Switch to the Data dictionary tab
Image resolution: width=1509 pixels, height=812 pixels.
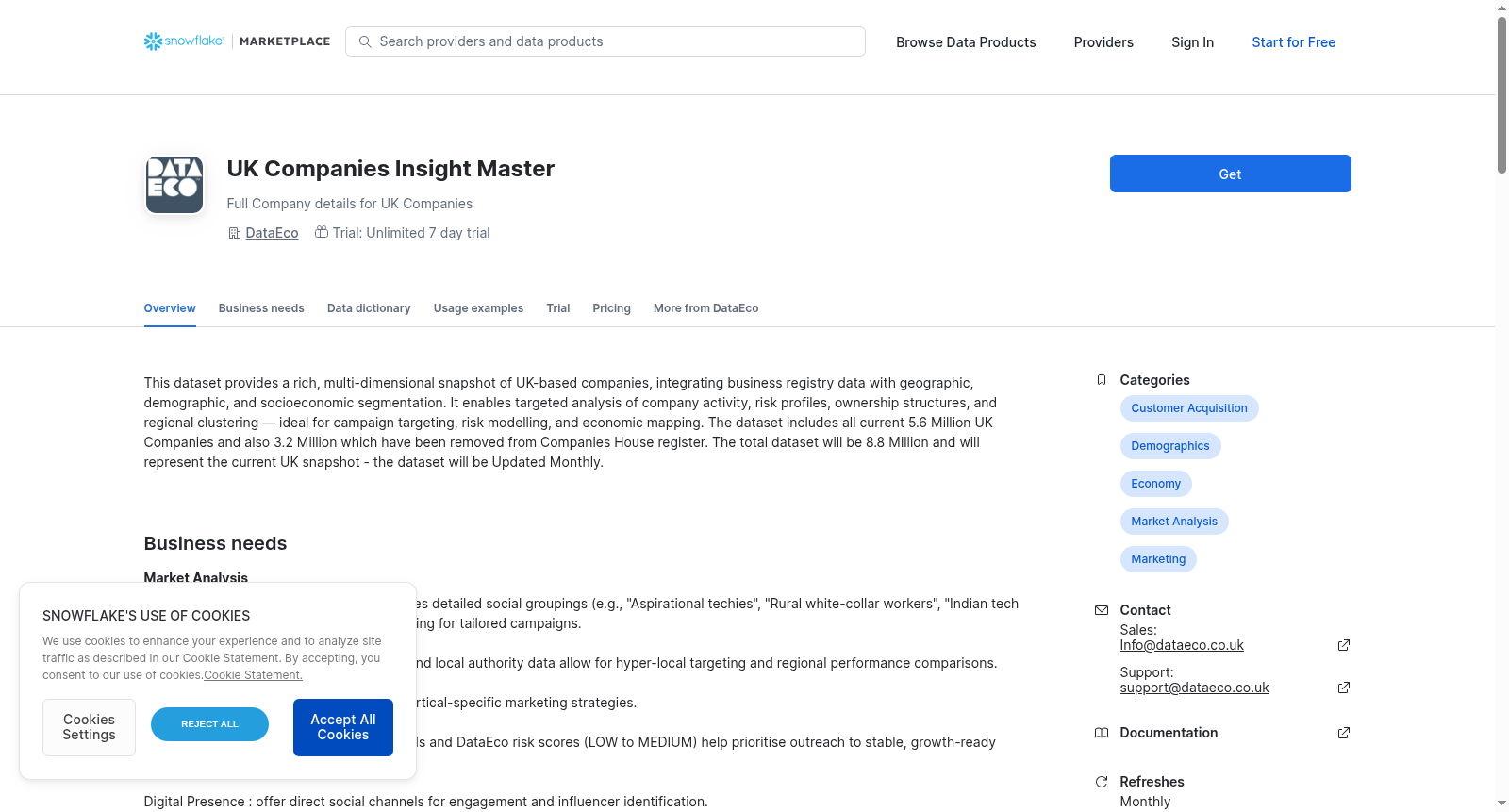[x=369, y=308]
